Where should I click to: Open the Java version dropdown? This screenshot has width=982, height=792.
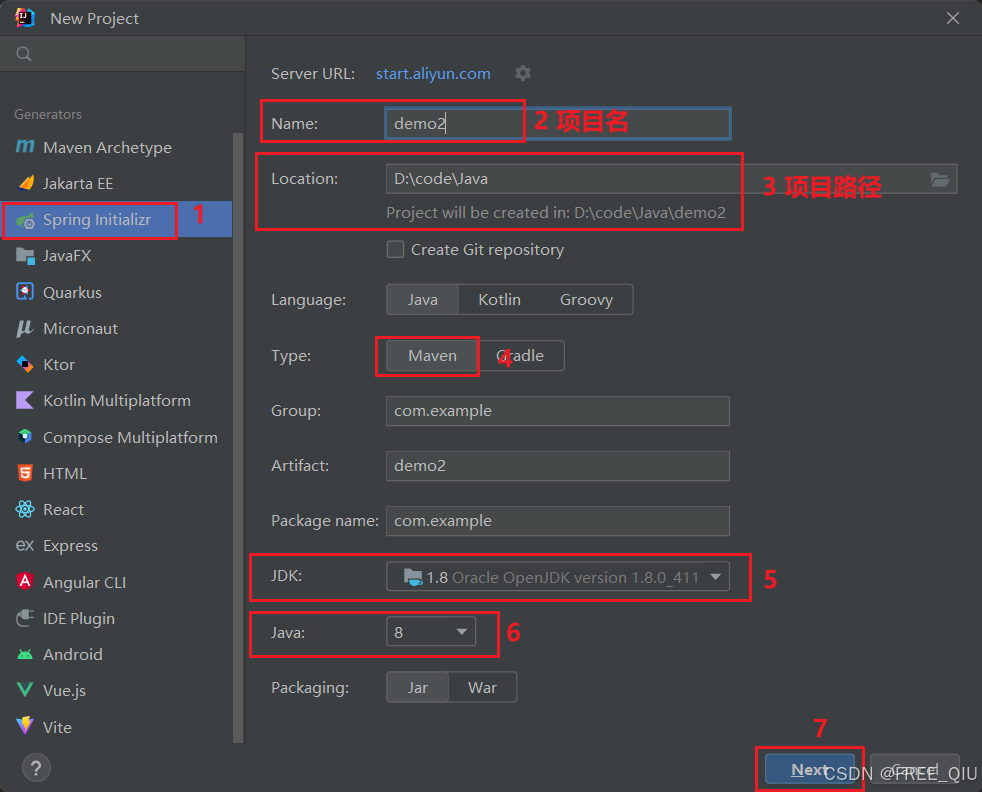click(431, 632)
